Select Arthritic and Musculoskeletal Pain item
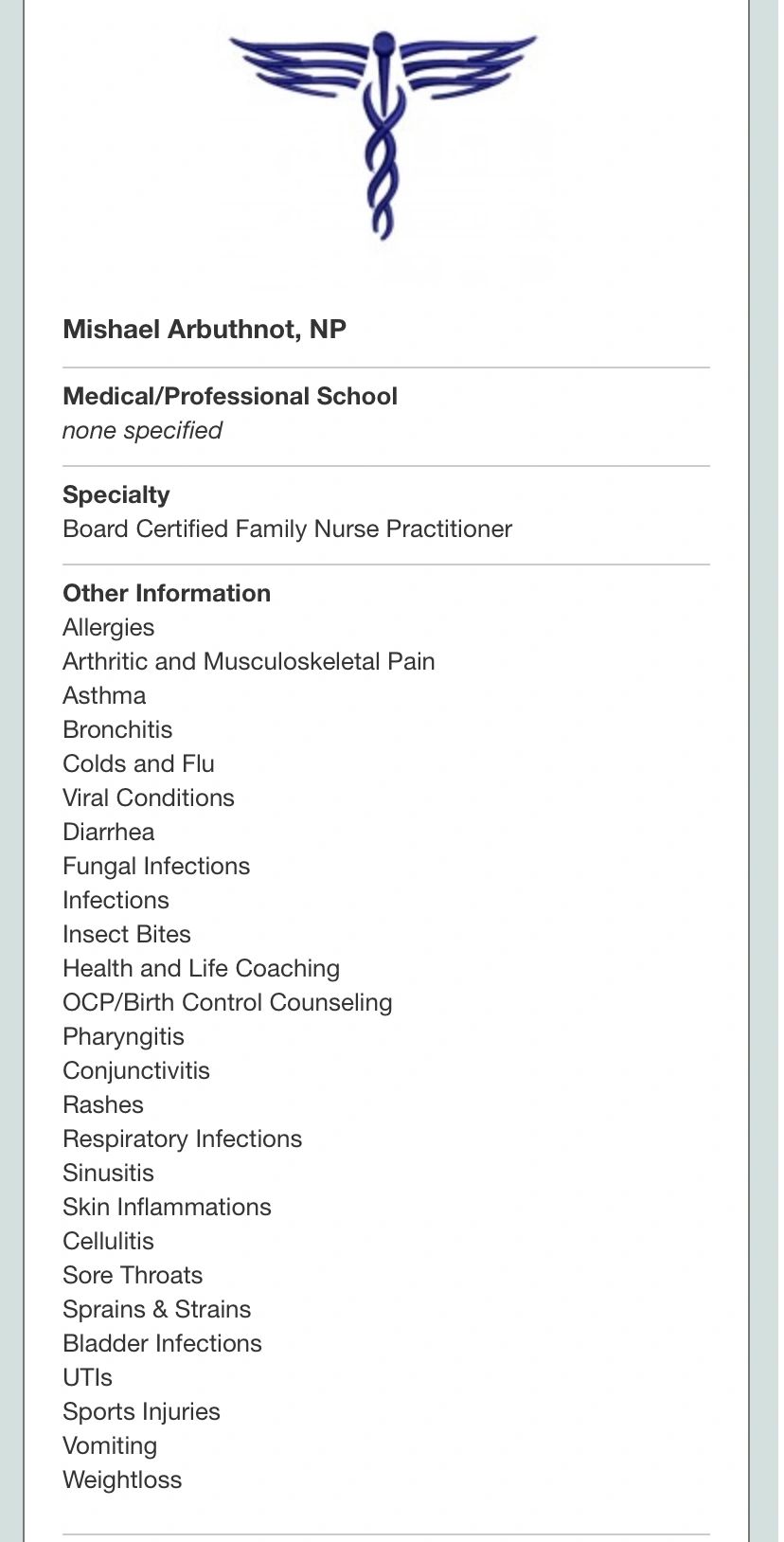 point(249,661)
